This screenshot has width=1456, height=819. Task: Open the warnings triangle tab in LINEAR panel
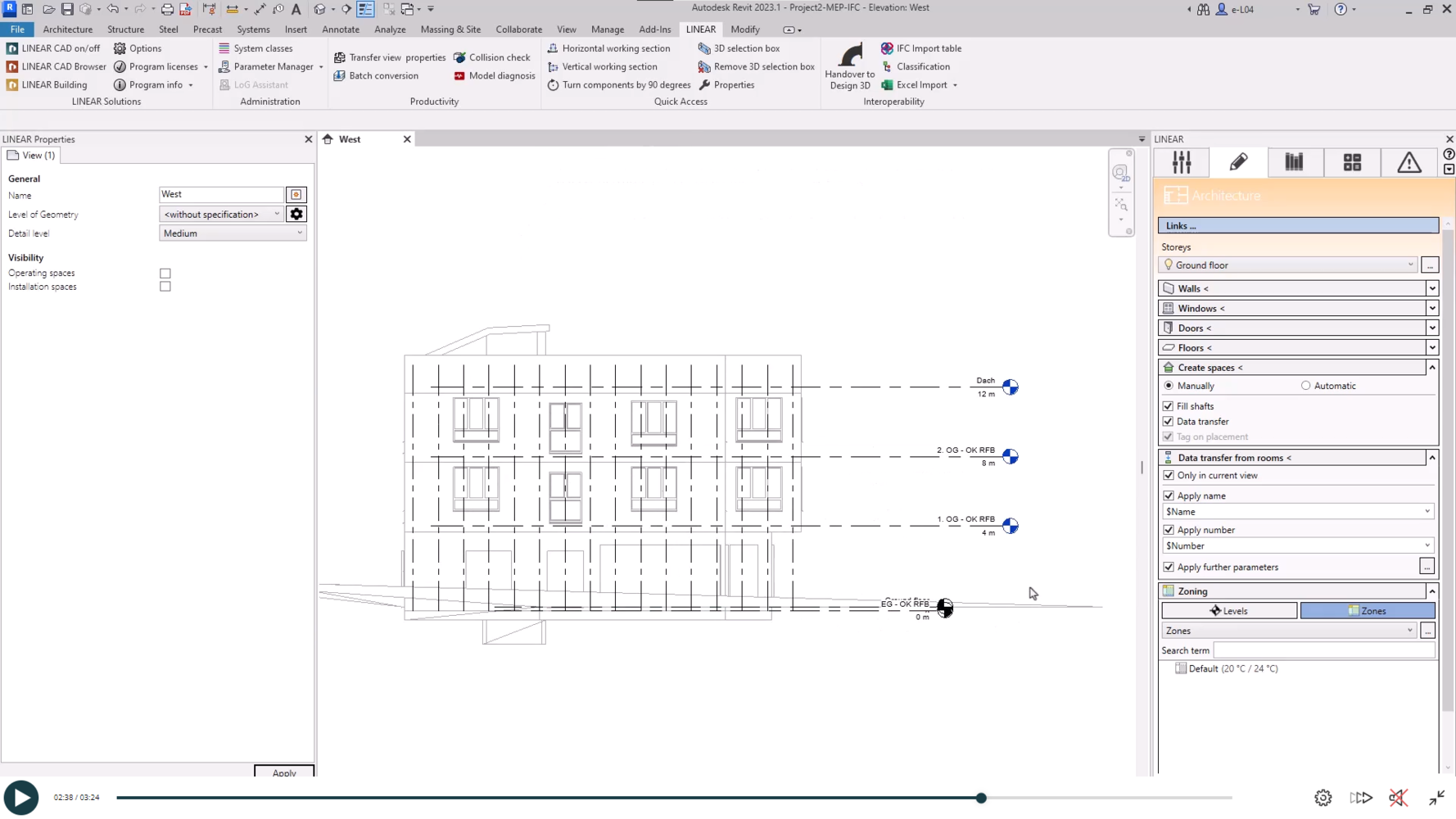pyautogui.click(x=1409, y=162)
